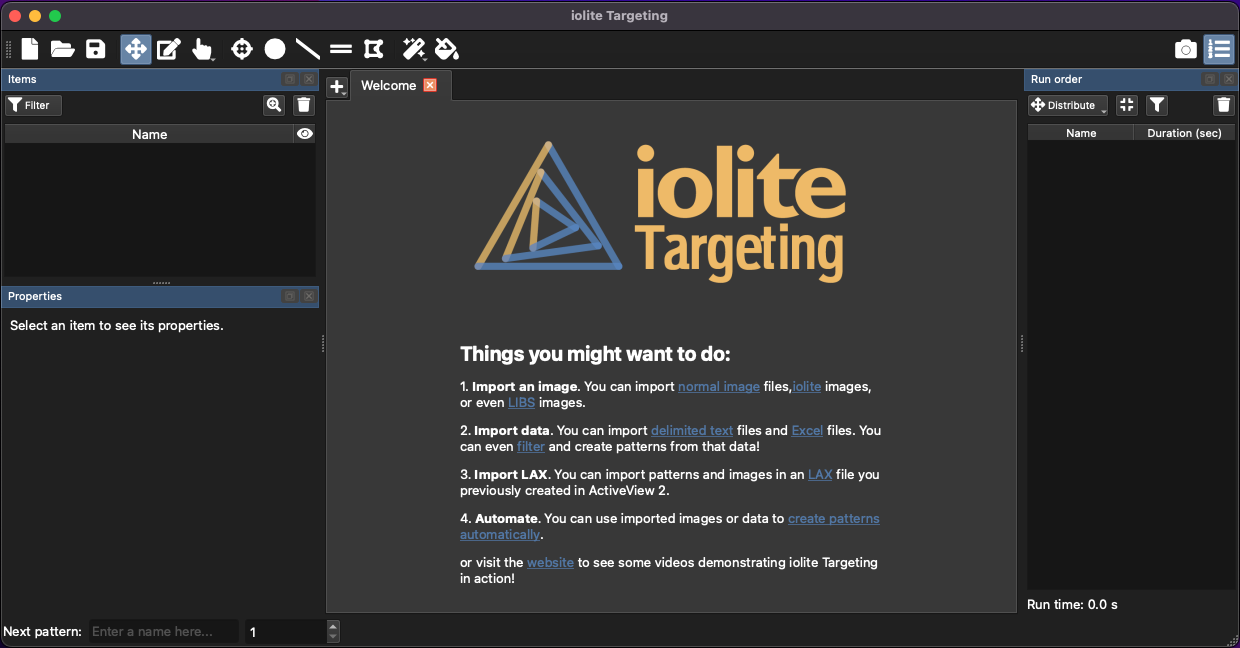The image size is (1240, 648).
Task: Select the Polygon pattern tool
Action: pyautogui.click(x=374, y=49)
